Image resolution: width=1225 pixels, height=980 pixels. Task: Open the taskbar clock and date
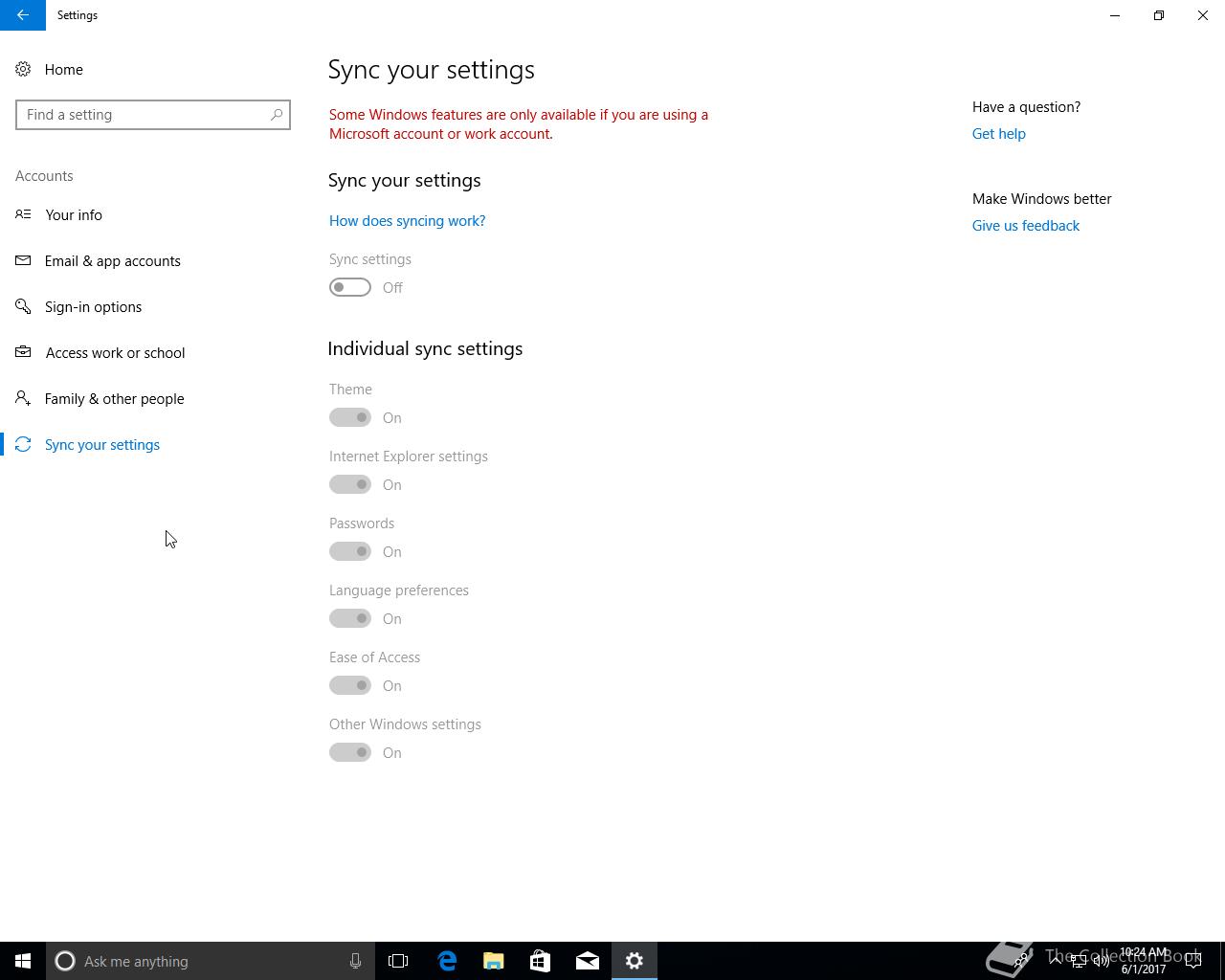1144,961
